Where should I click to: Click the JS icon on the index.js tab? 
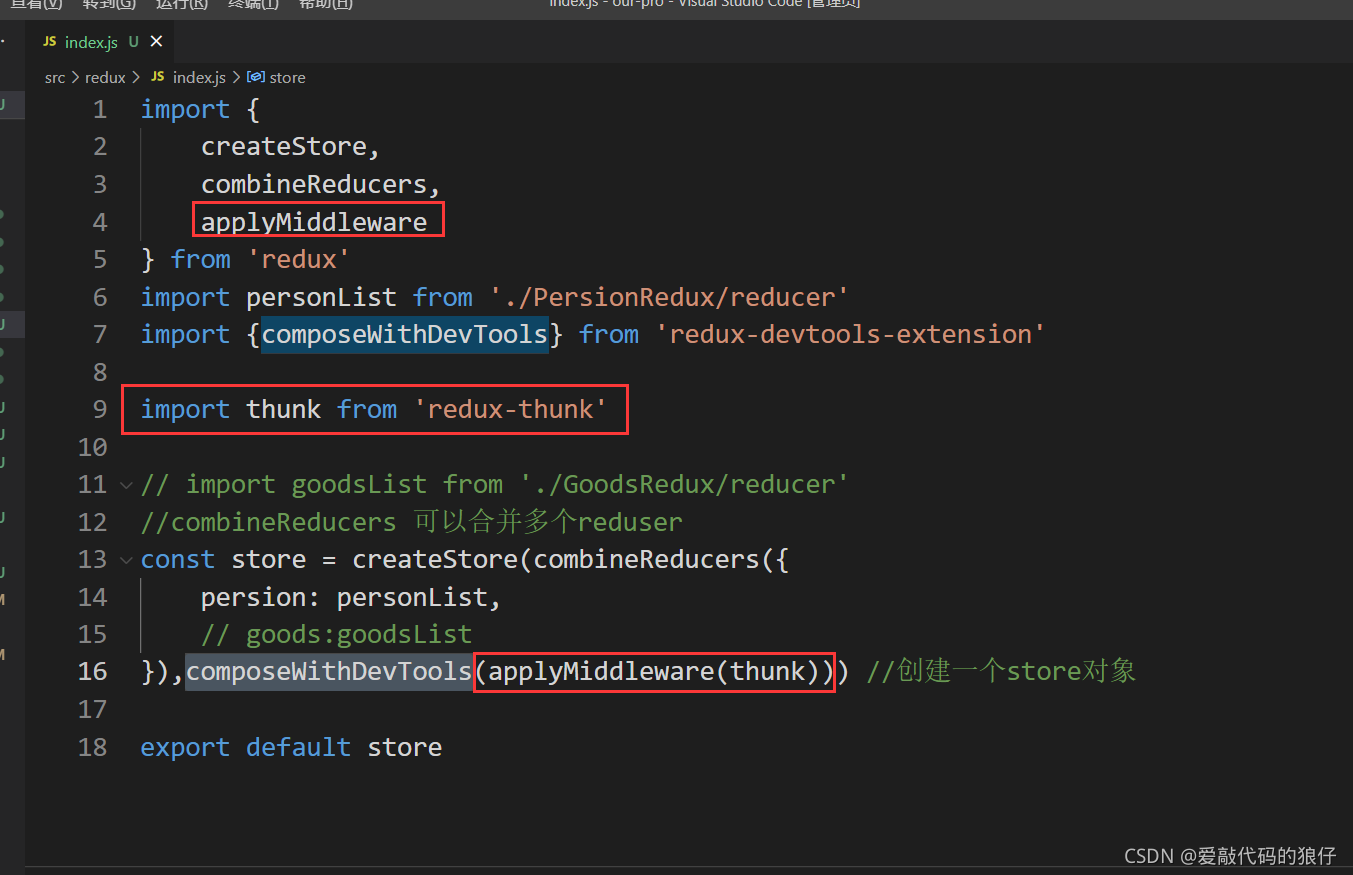pyautogui.click(x=48, y=42)
